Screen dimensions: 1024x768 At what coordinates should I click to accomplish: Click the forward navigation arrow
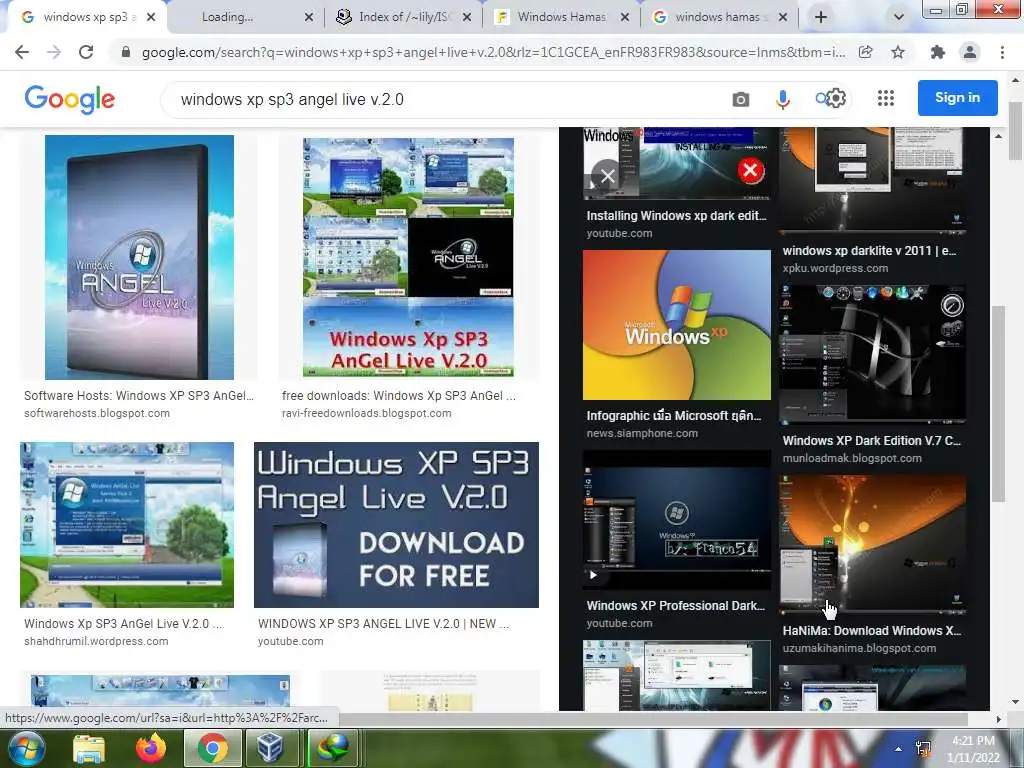[54, 52]
